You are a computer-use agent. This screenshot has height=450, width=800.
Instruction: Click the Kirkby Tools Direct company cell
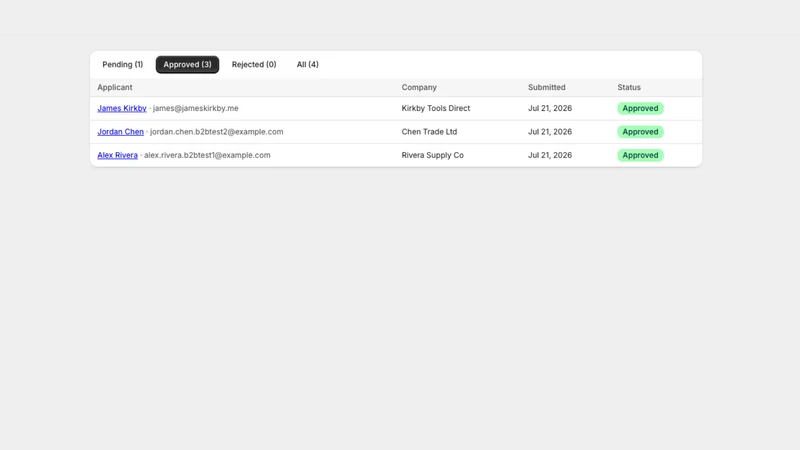point(436,108)
